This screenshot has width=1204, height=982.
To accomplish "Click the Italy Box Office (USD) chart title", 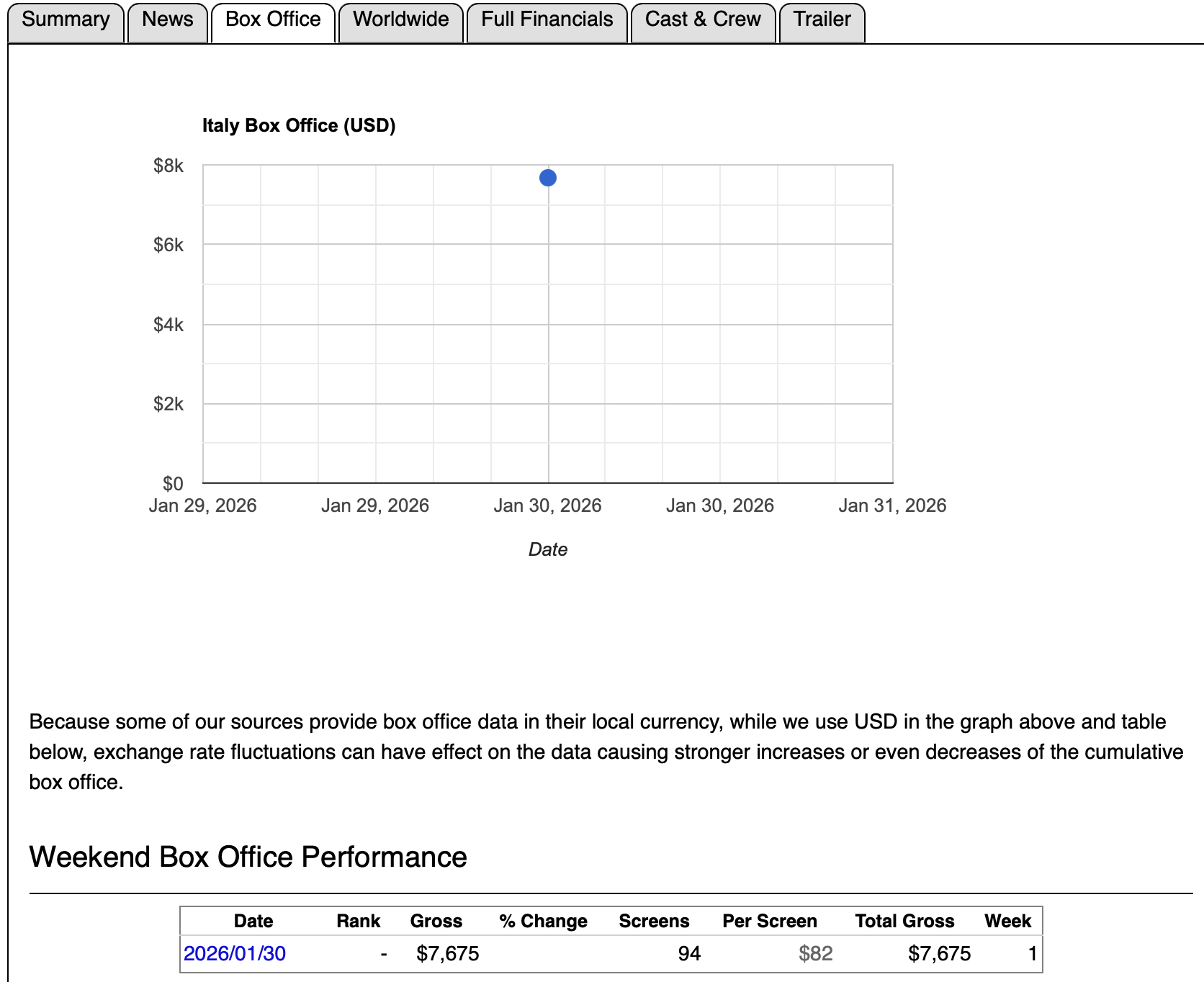I will click(x=299, y=126).
